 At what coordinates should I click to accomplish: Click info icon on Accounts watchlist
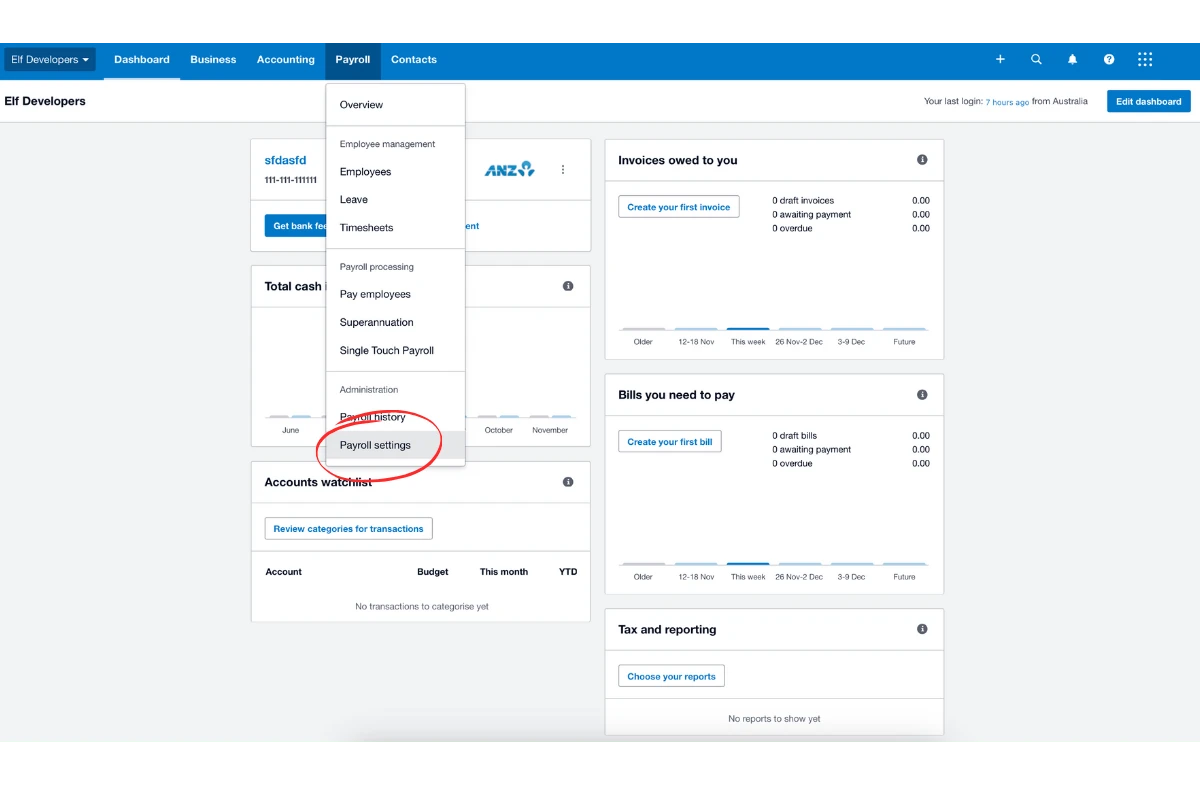pos(568,482)
